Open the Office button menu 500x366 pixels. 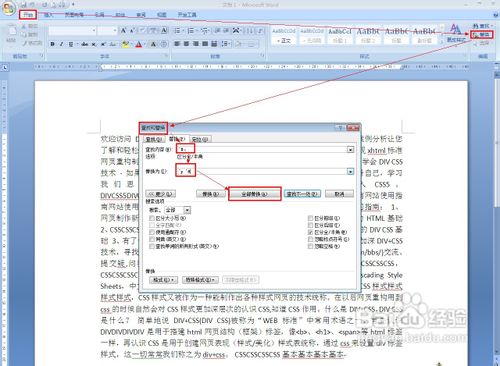pos(8,9)
